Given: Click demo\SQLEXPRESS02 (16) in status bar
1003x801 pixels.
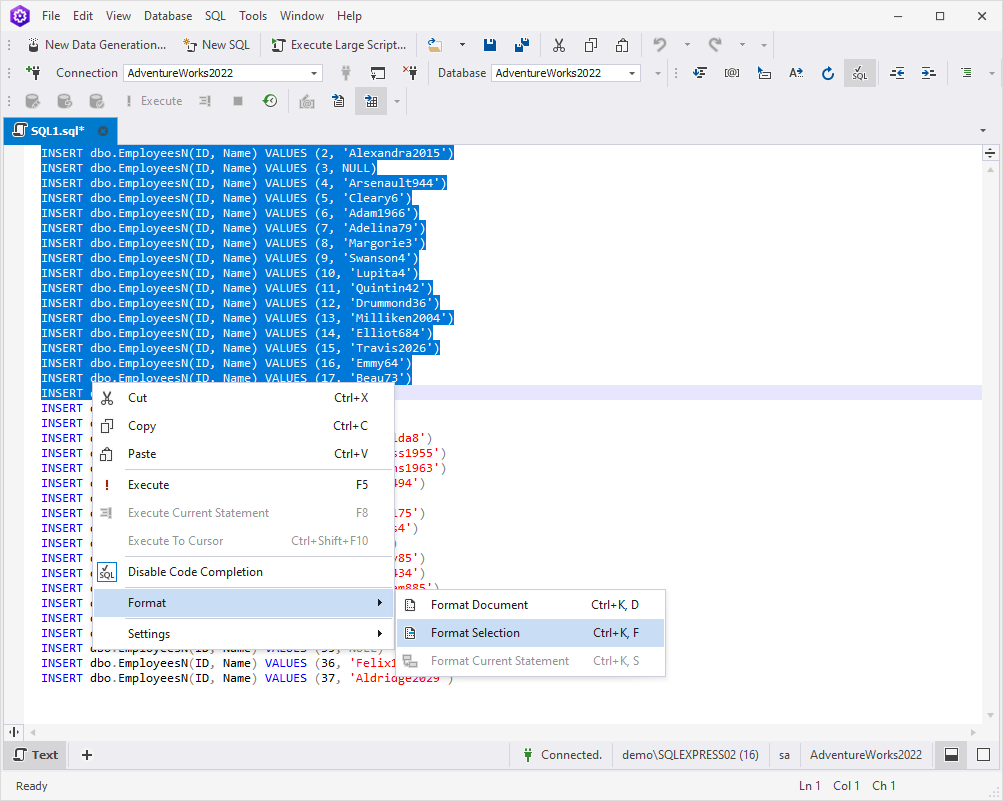Looking at the screenshot, I should (690, 755).
